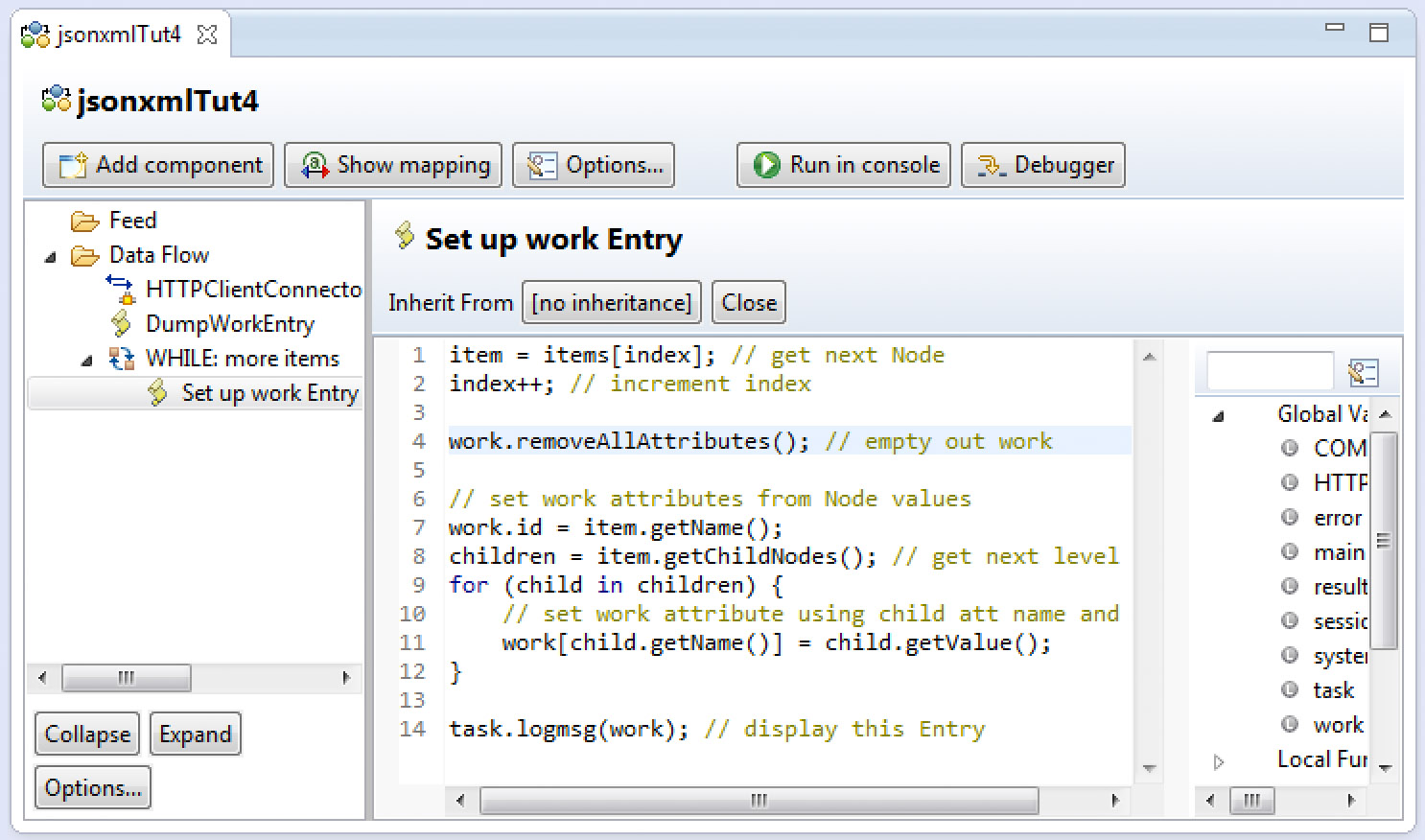Click Run in console play icon
The image size is (1425, 840).
[765, 164]
